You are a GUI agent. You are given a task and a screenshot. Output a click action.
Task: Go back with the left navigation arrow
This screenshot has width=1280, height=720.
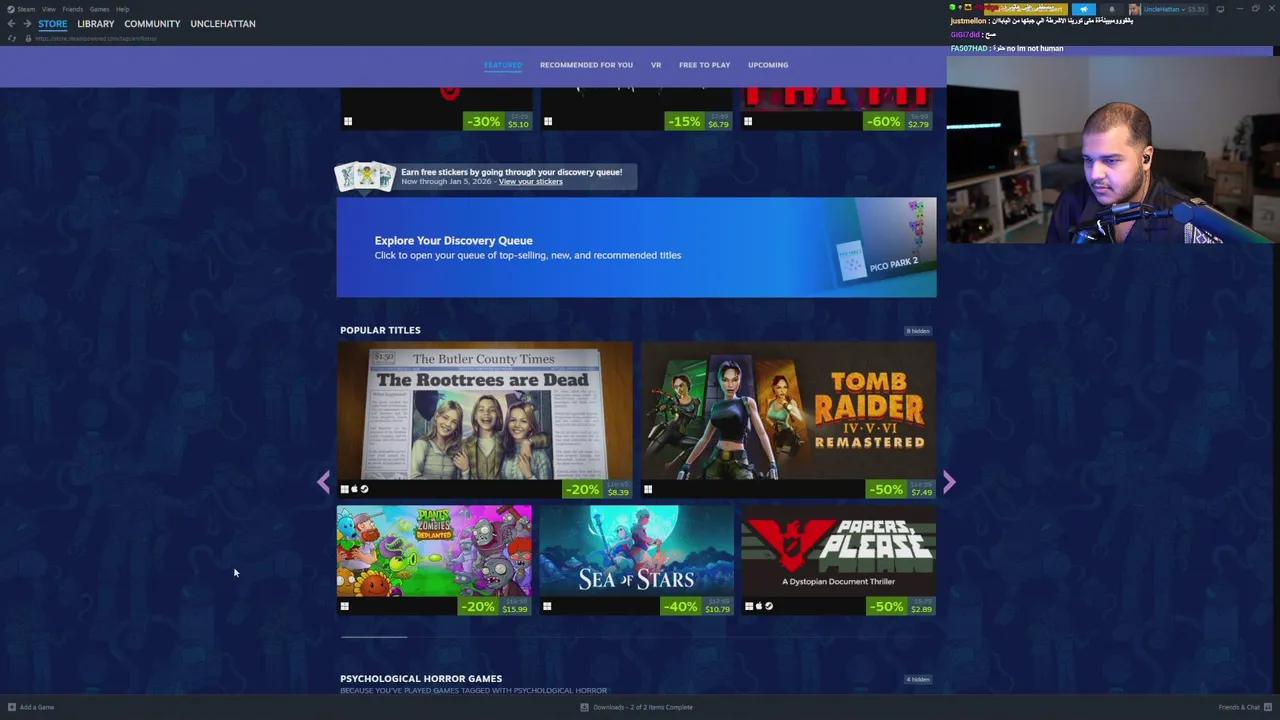pos(11,24)
